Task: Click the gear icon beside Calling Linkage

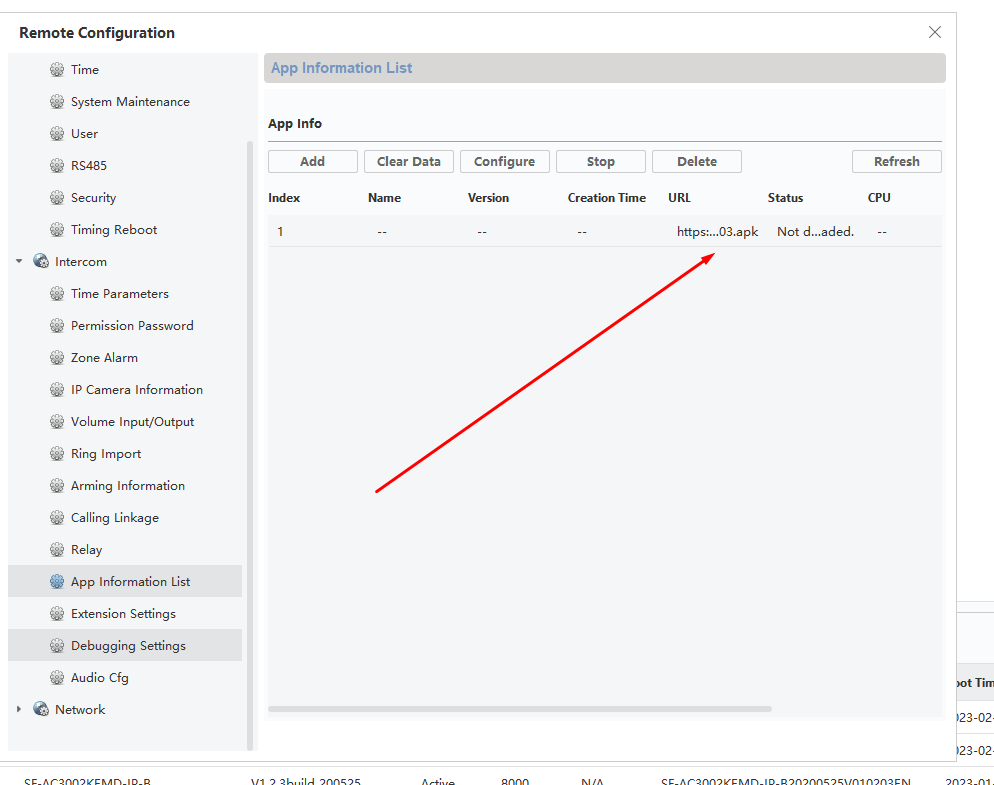Action: point(57,517)
